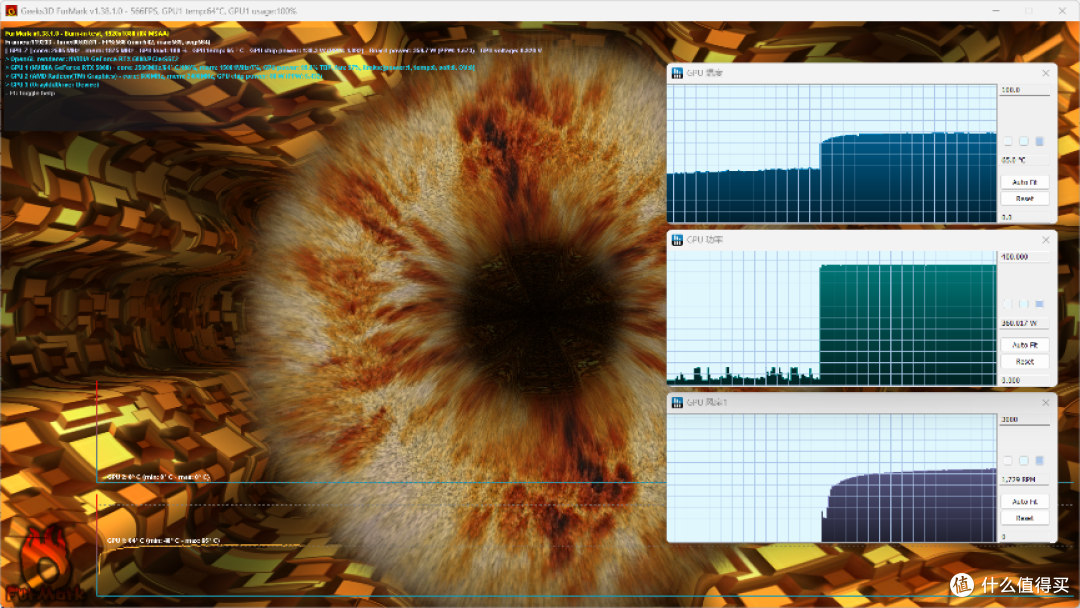Edit the 3000 maximum field in fan graph
The width and height of the screenshot is (1080, 608).
(1025, 419)
